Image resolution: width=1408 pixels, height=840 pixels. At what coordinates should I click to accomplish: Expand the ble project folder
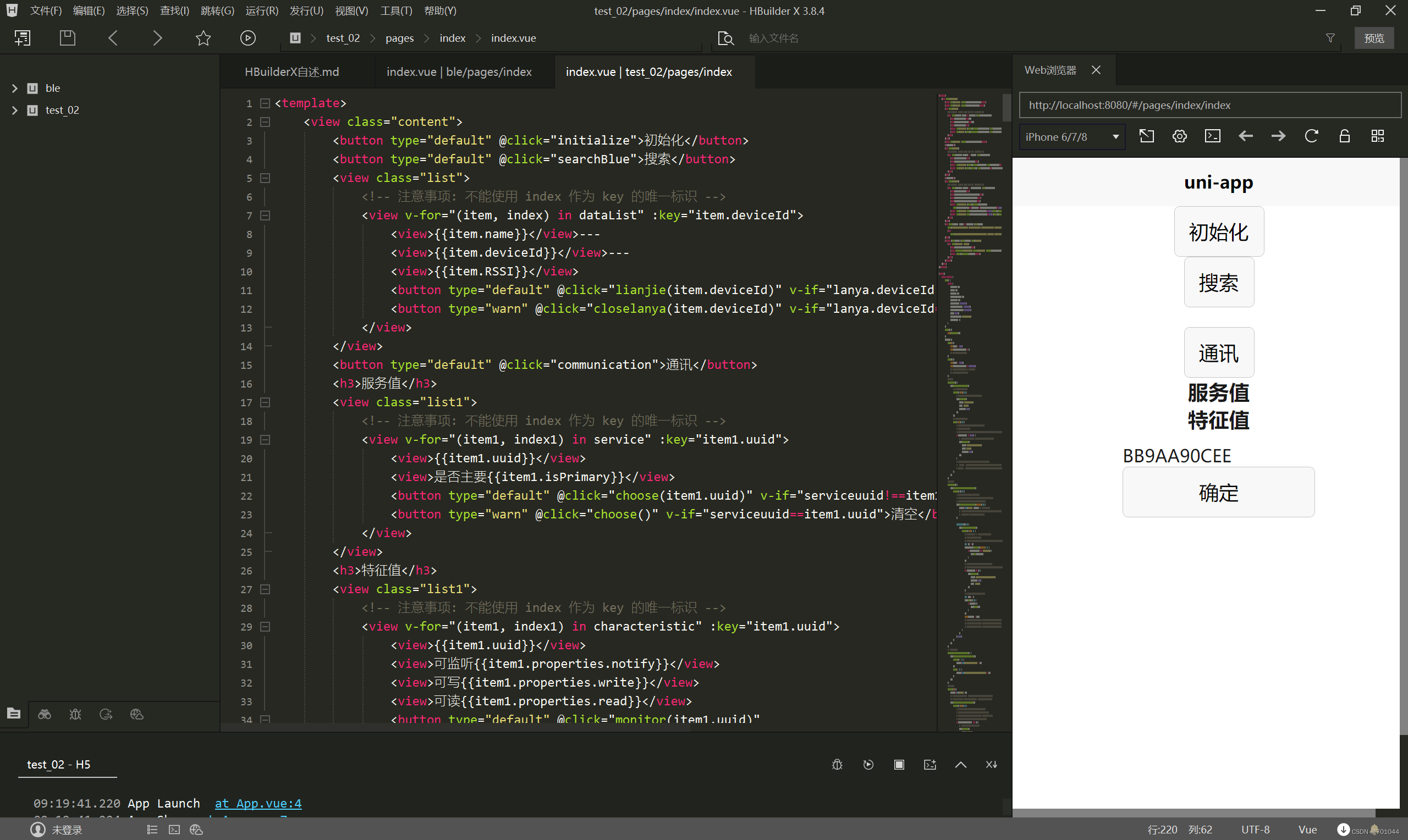(15, 89)
